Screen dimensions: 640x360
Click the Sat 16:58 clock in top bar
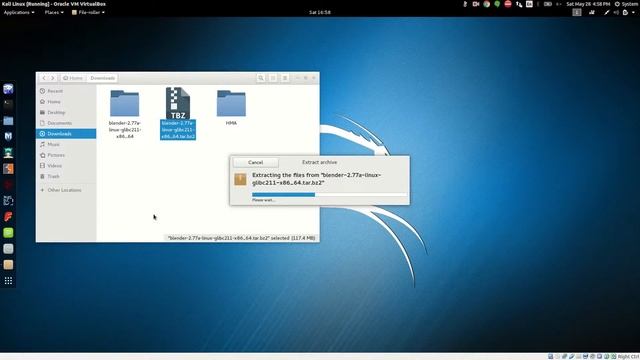click(320, 12)
